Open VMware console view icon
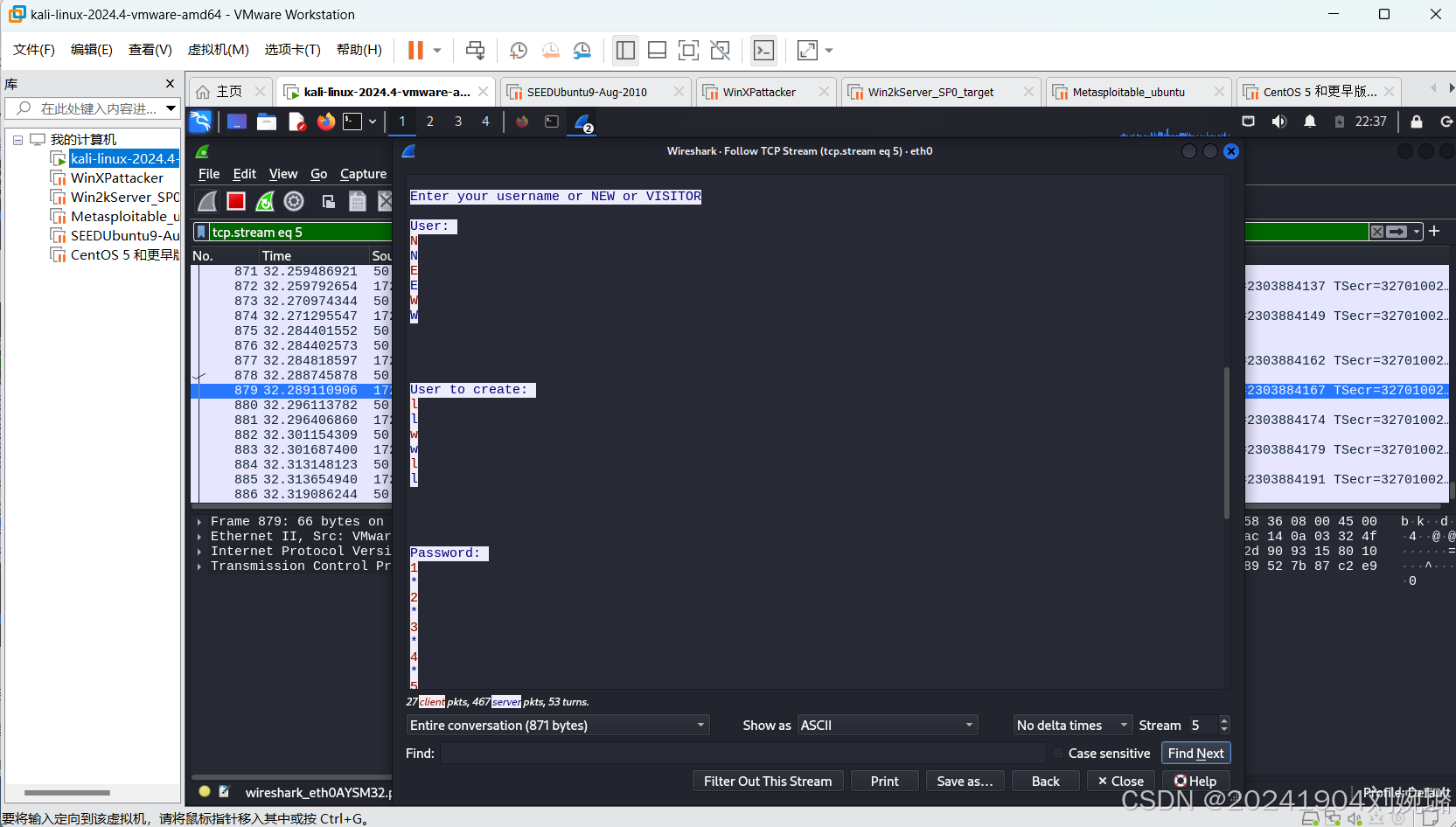The height and width of the screenshot is (827, 1456). 764,51
